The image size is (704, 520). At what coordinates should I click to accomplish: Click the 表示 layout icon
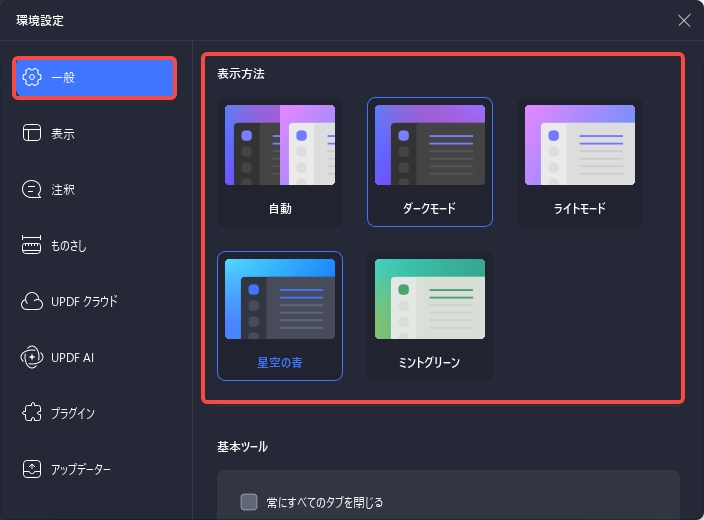[x=32, y=133]
